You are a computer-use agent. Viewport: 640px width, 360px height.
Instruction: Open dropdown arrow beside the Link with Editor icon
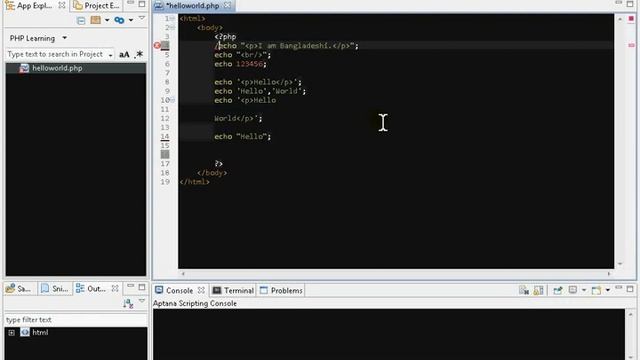click(131, 20)
